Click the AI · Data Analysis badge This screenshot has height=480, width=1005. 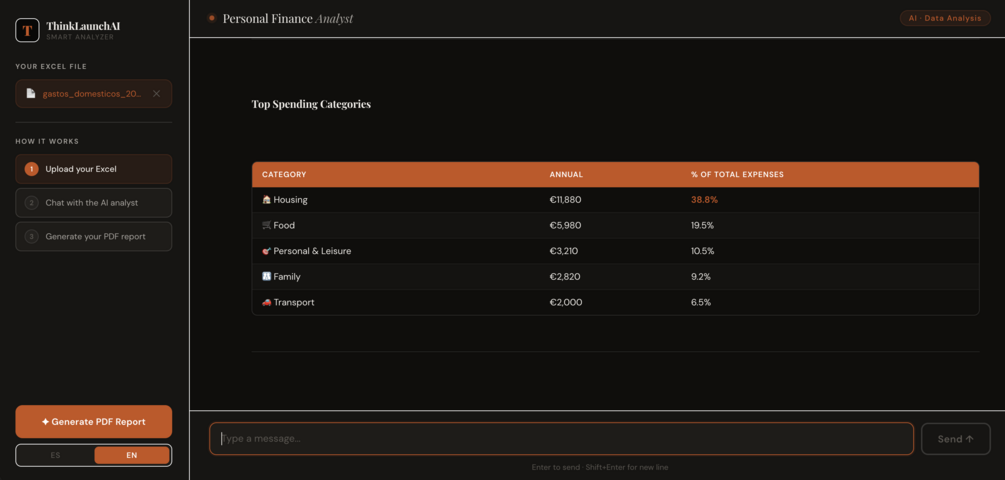pyautogui.click(x=945, y=19)
